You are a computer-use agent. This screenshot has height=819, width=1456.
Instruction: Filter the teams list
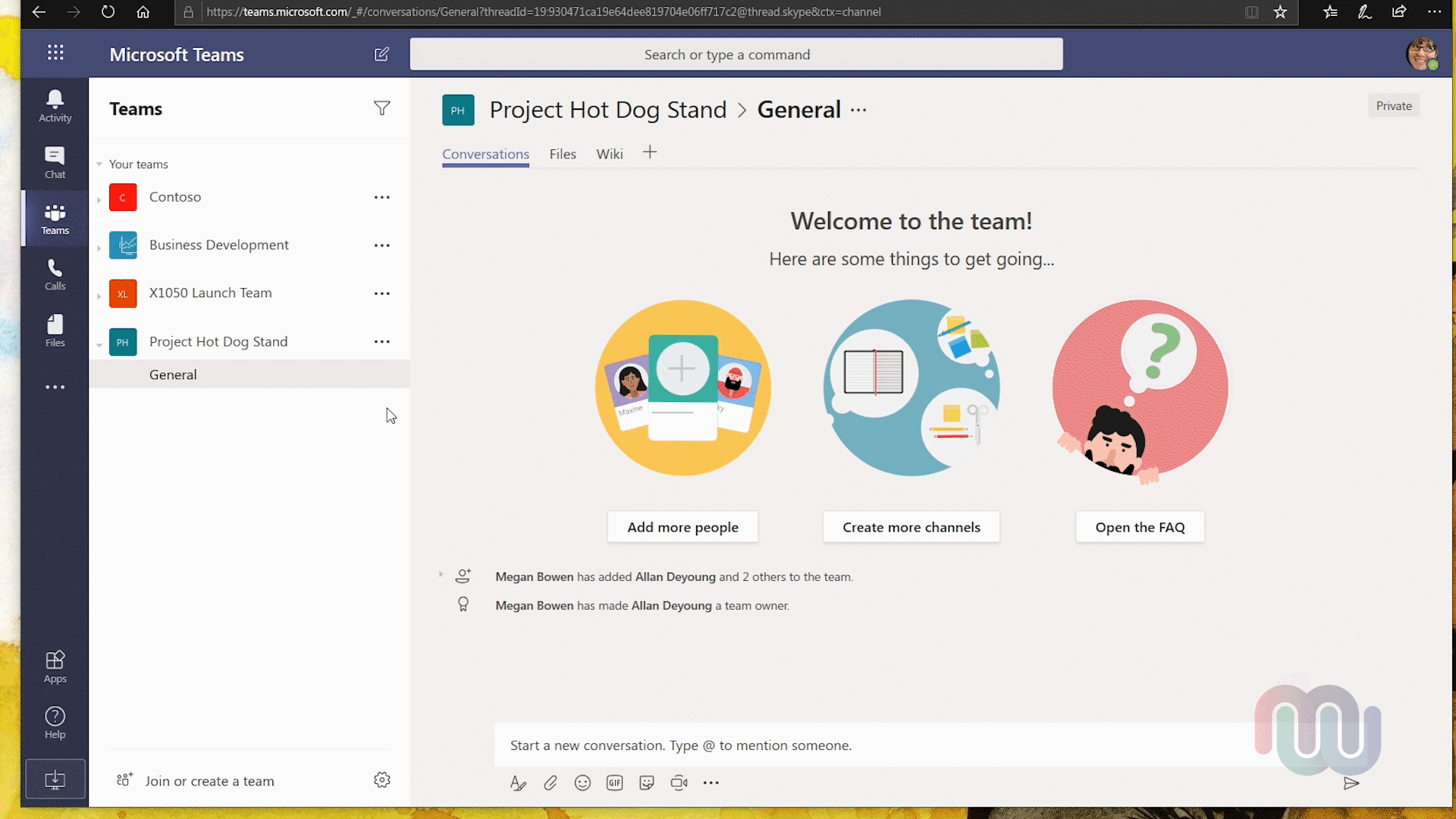(x=382, y=108)
